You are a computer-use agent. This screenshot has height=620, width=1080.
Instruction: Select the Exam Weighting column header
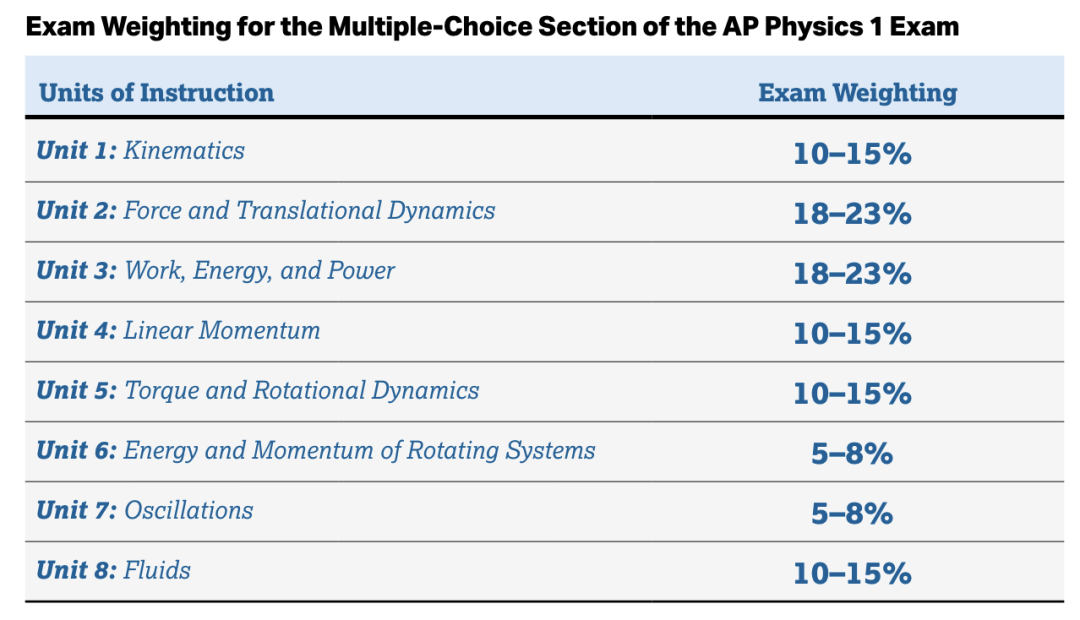pos(858,94)
